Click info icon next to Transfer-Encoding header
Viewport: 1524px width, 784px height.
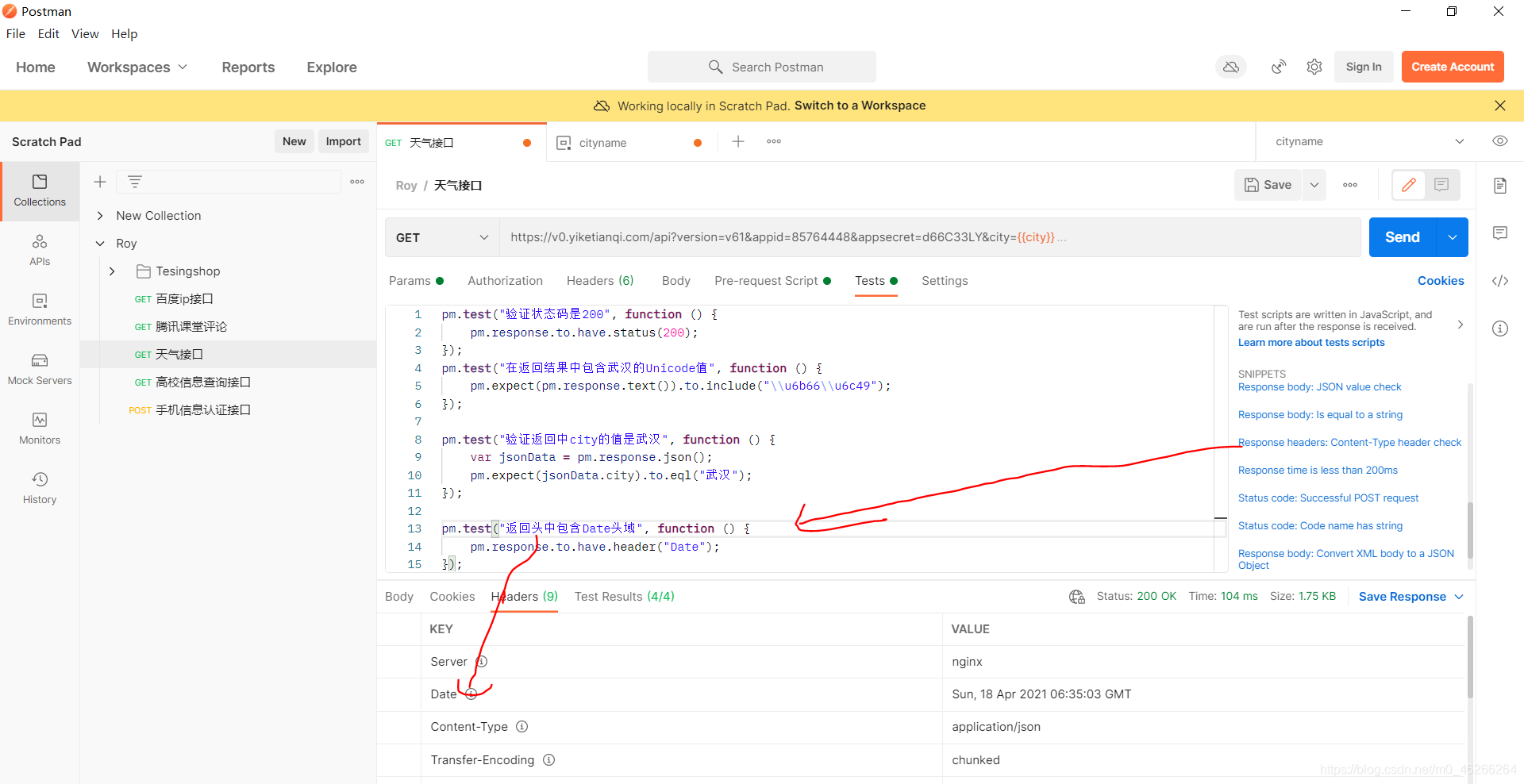[549, 760]
